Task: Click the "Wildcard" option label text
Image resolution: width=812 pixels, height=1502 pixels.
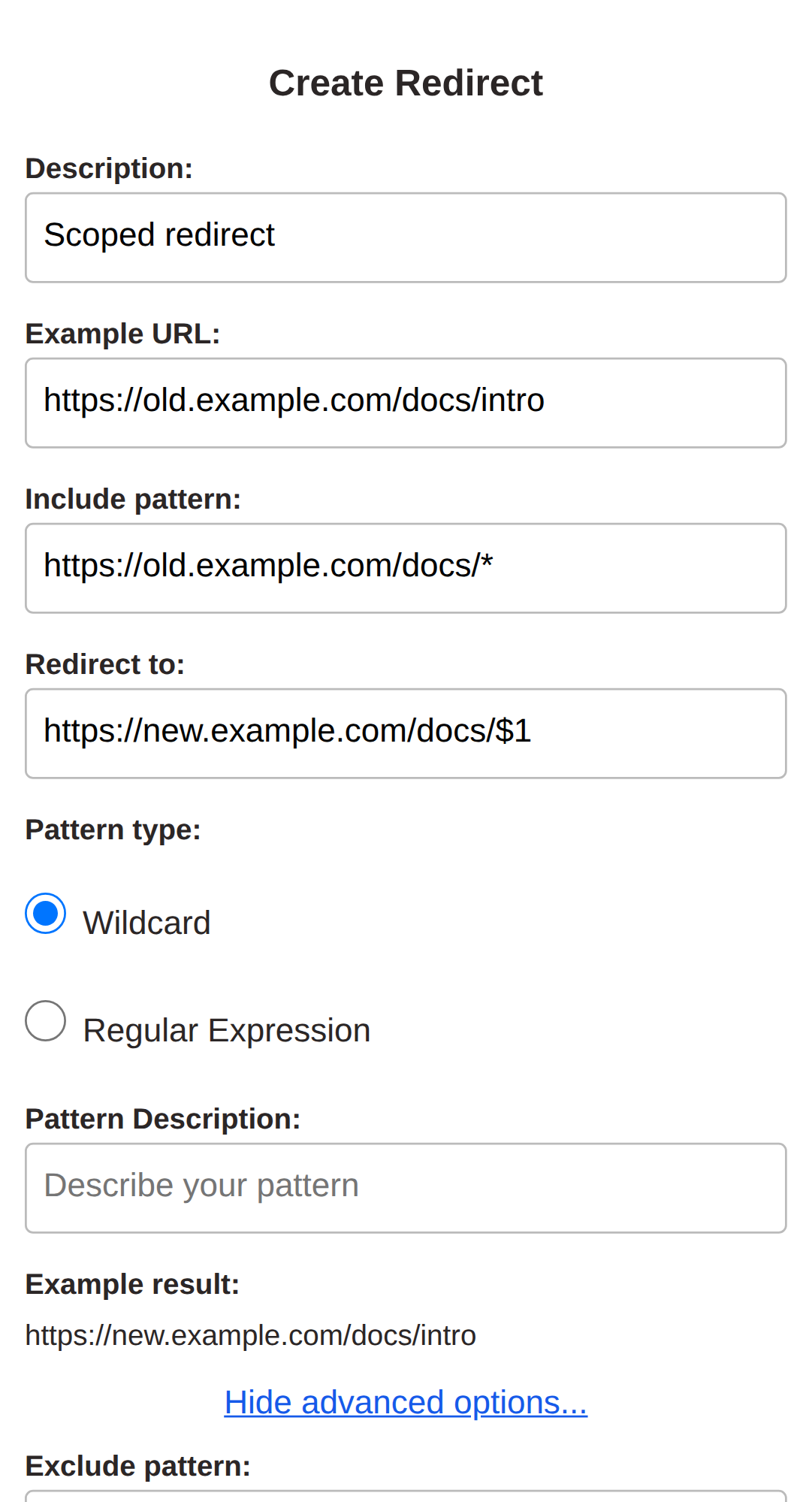Action: 146,923
